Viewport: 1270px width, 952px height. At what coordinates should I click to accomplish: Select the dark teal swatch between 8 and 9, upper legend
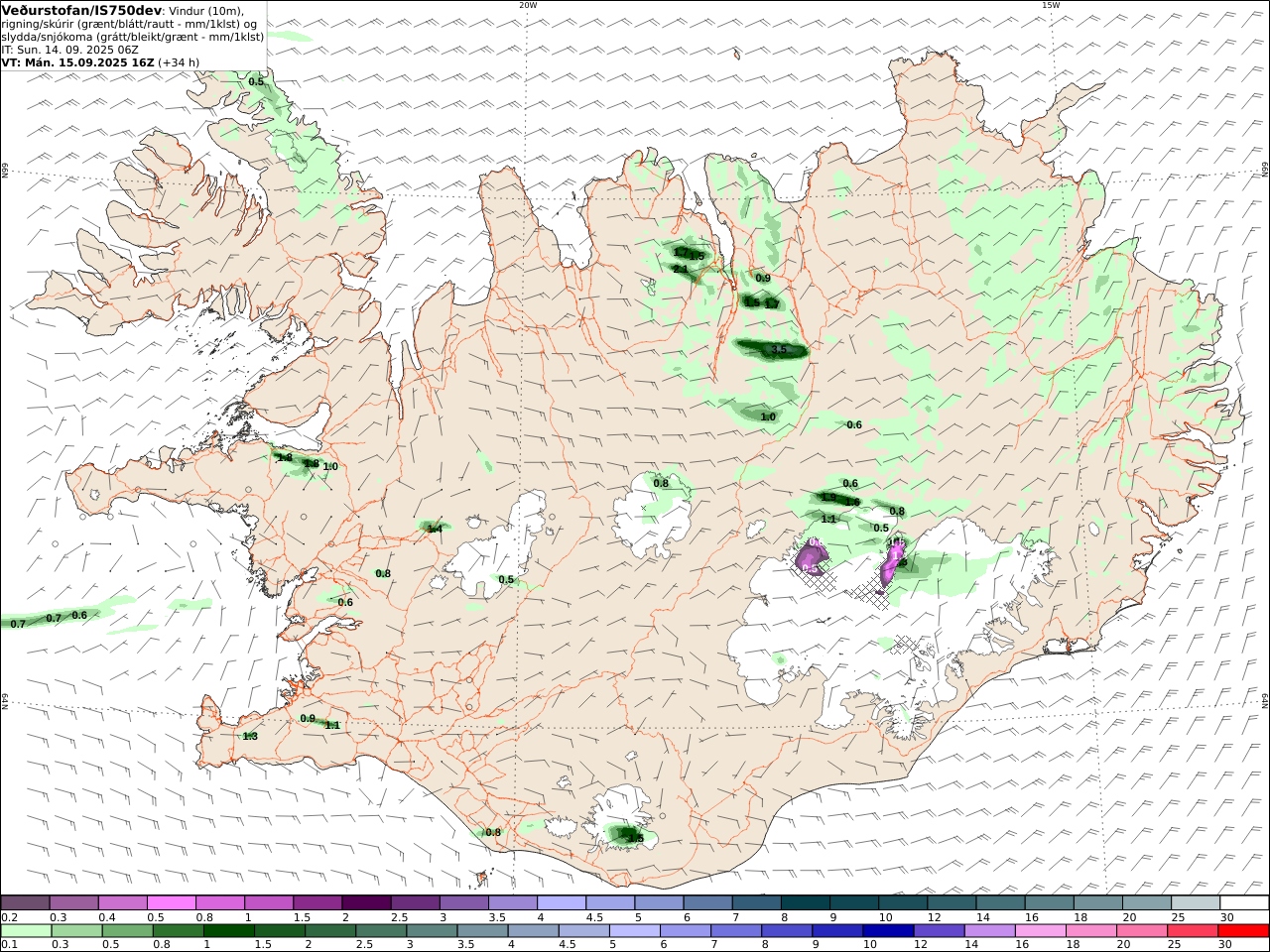(804, 902)
